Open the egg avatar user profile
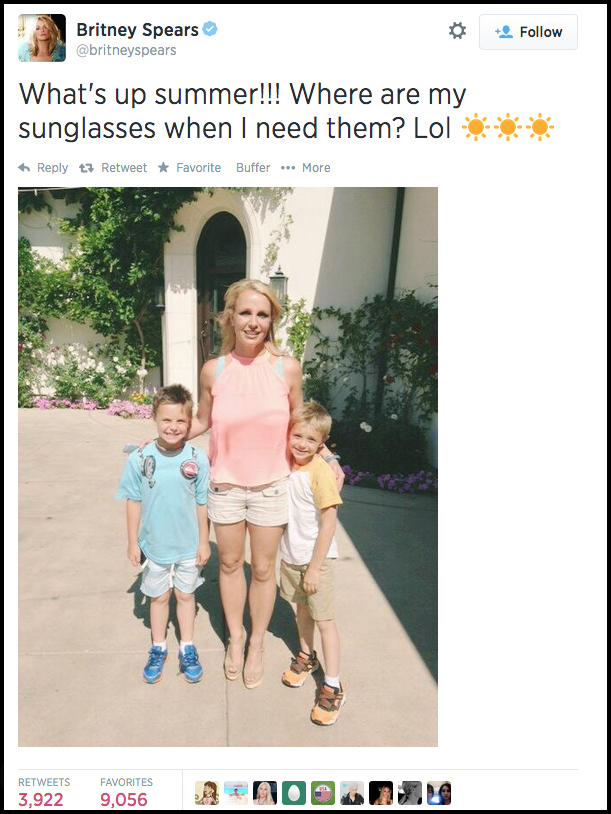611x814 pixels. coord(294,793)
